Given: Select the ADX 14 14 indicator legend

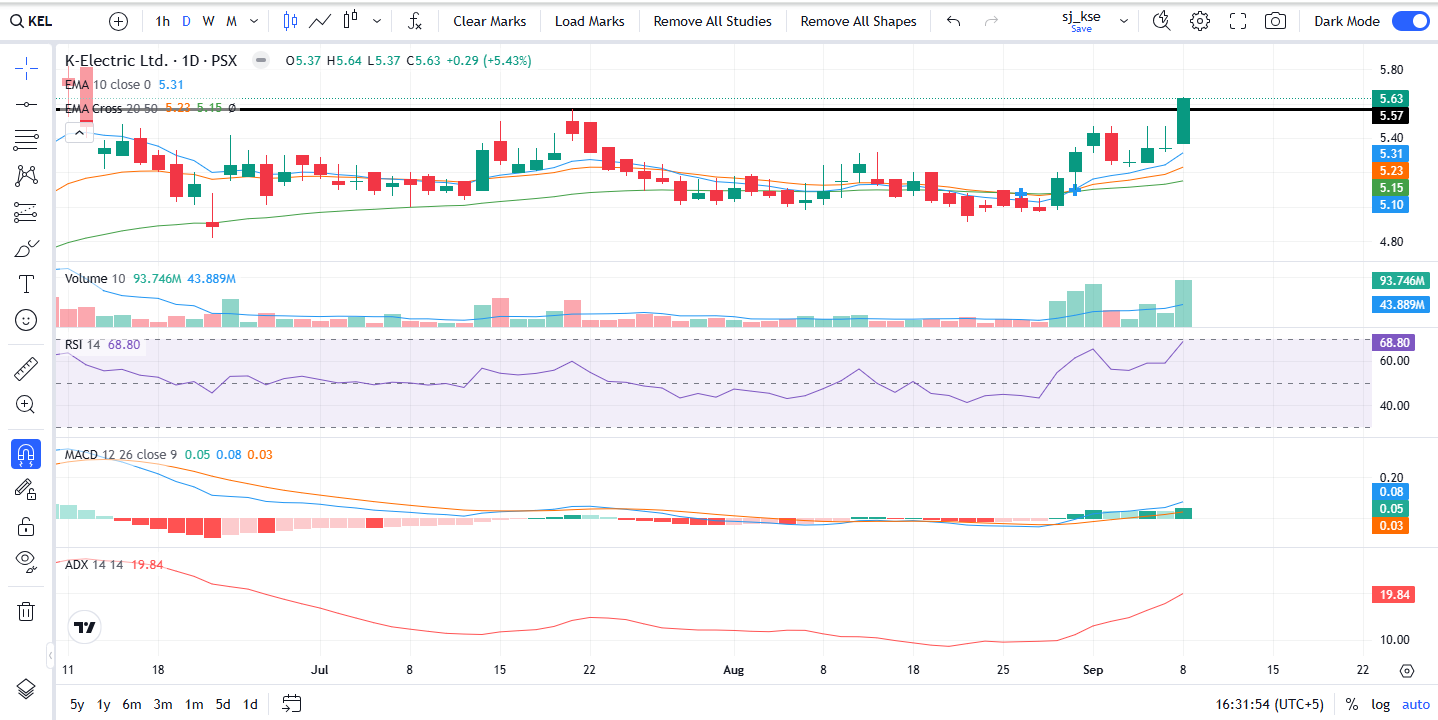Looking at the screenshot, I should click(x=94, y=565).
